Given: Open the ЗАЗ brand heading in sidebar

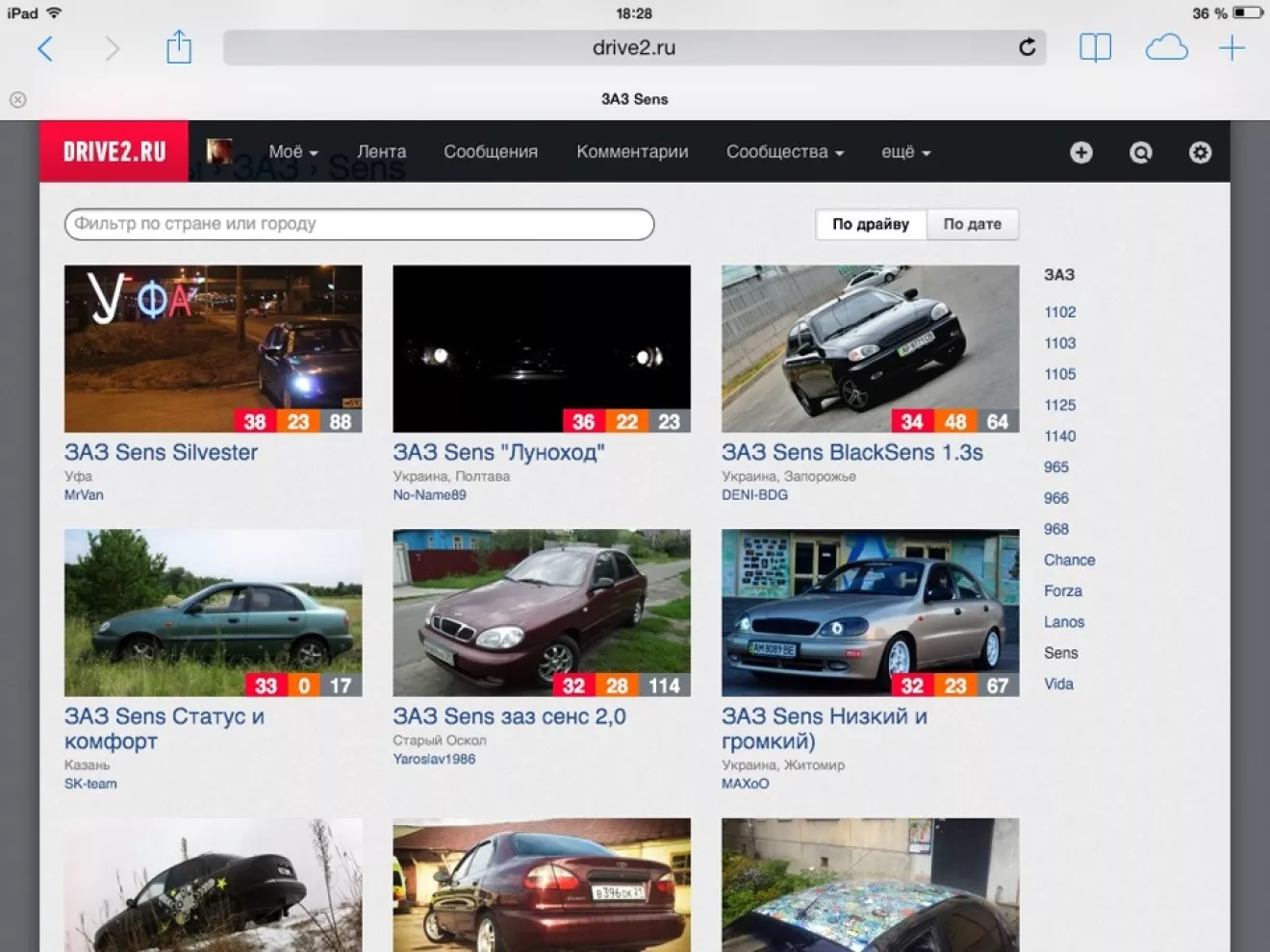Looking at the screenshot, I should pos(1059,274).
